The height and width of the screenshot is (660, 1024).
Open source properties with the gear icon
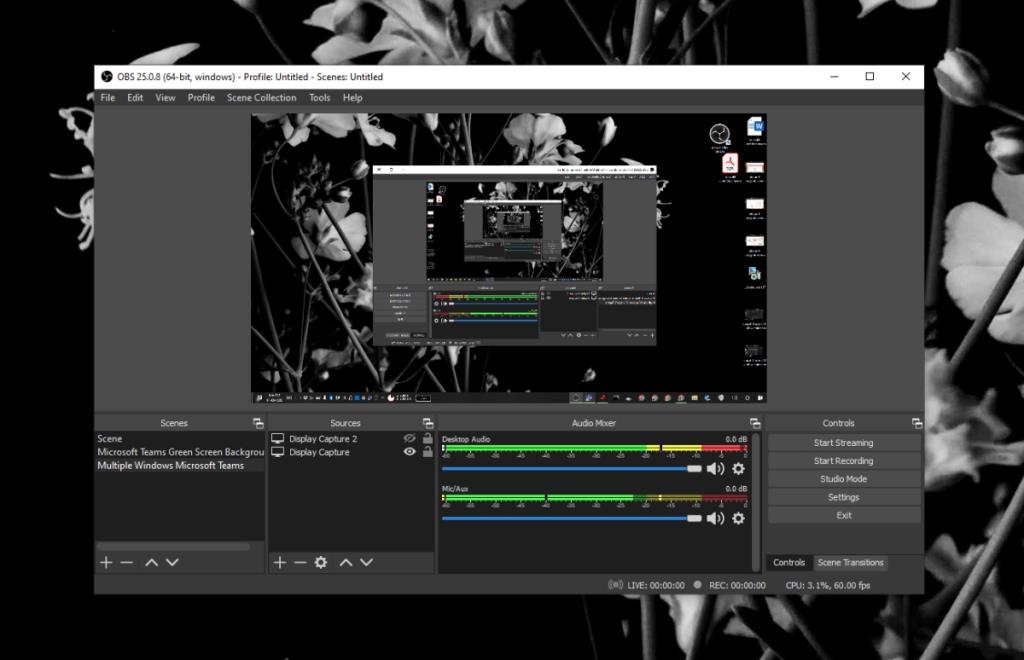coord(322,562)
